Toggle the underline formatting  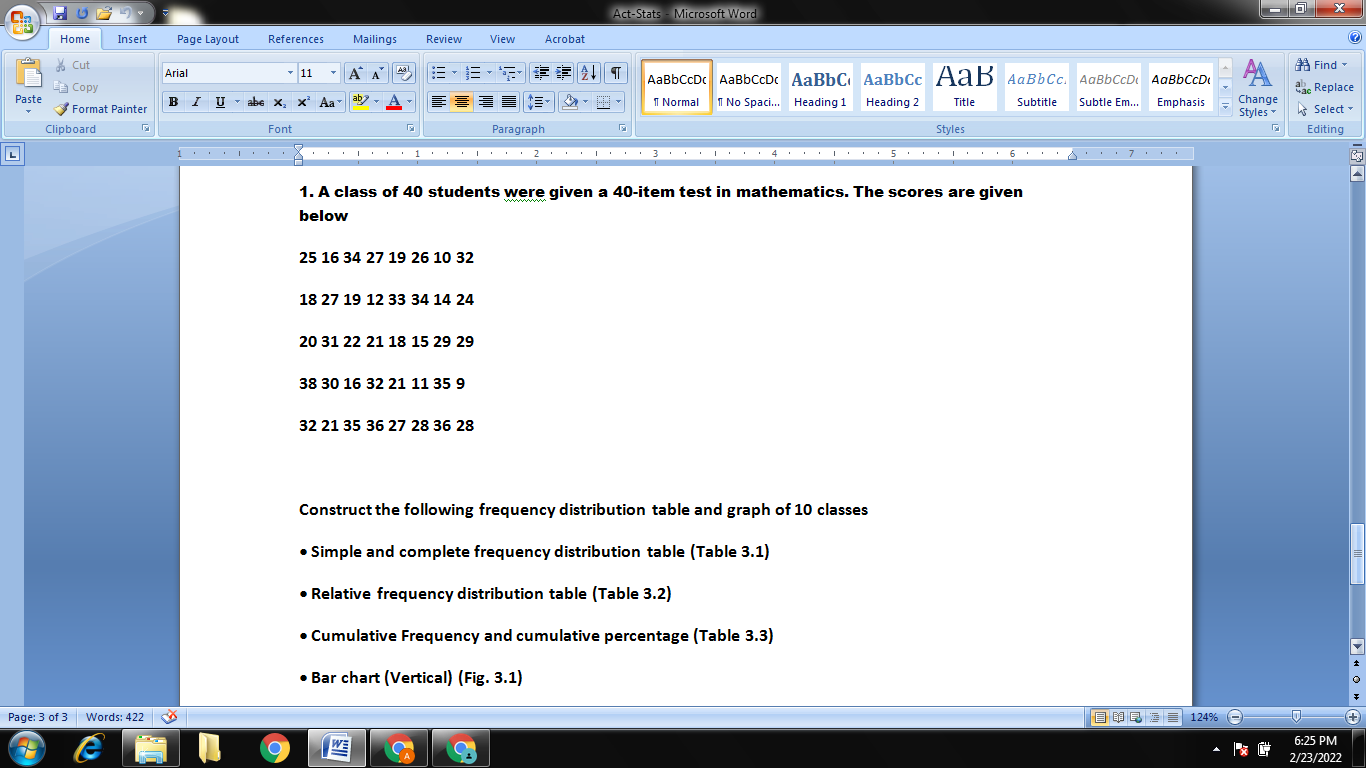220,103
